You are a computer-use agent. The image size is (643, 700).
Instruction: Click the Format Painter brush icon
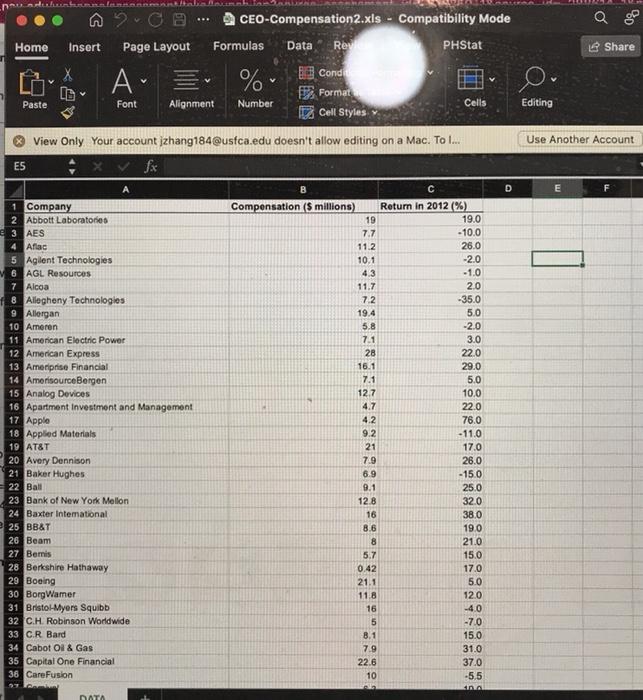[x=68, y=113]
